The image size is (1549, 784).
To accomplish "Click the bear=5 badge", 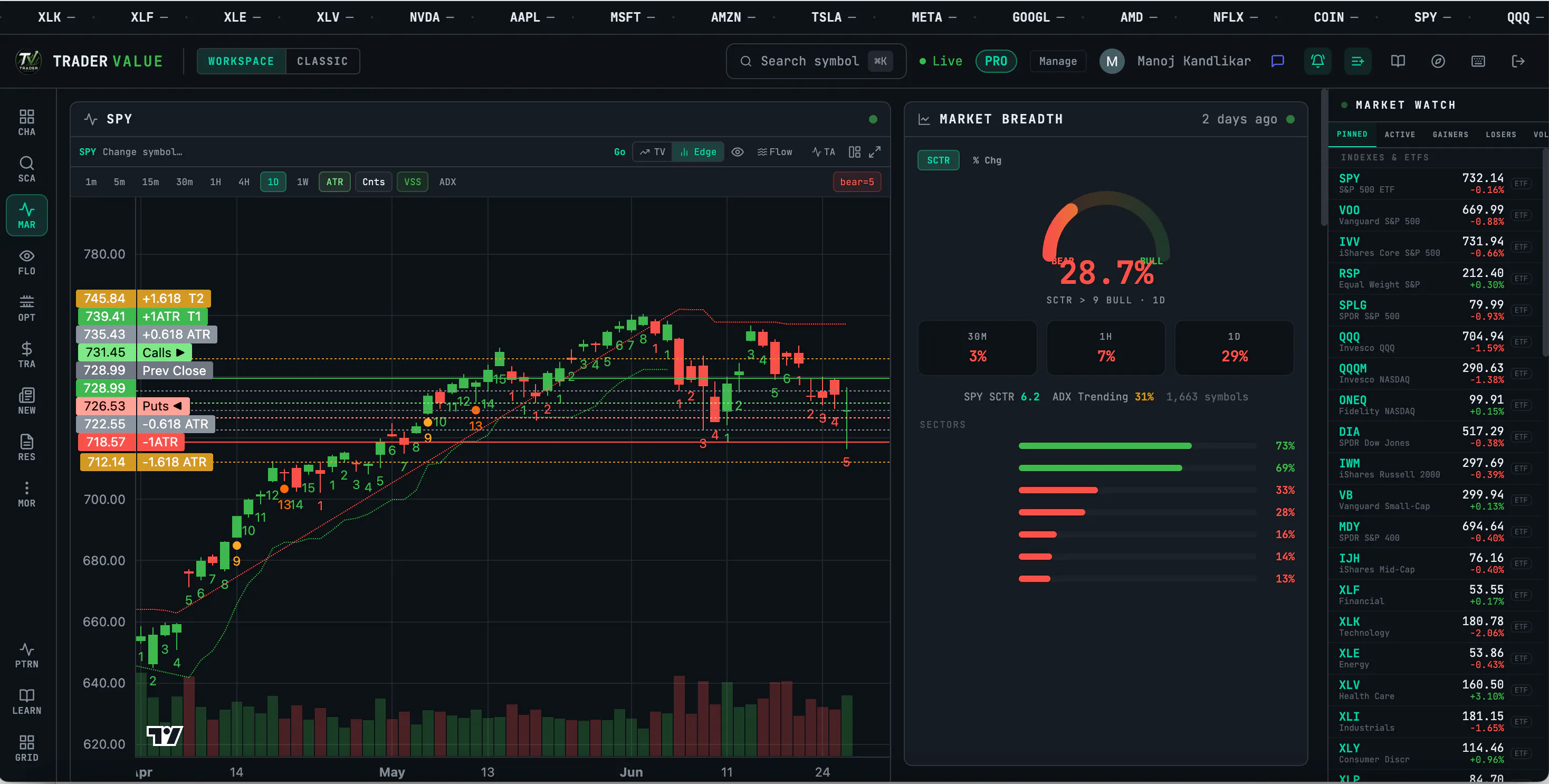I will [x=857, y=181].
